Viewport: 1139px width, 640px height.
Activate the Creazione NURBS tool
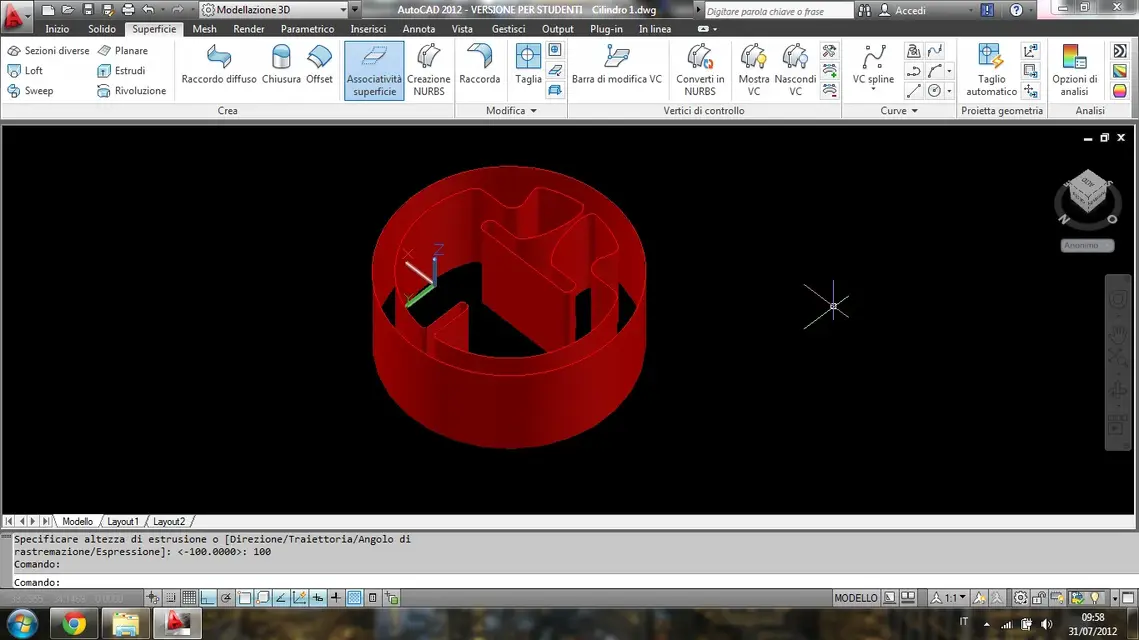click(429, 70)
